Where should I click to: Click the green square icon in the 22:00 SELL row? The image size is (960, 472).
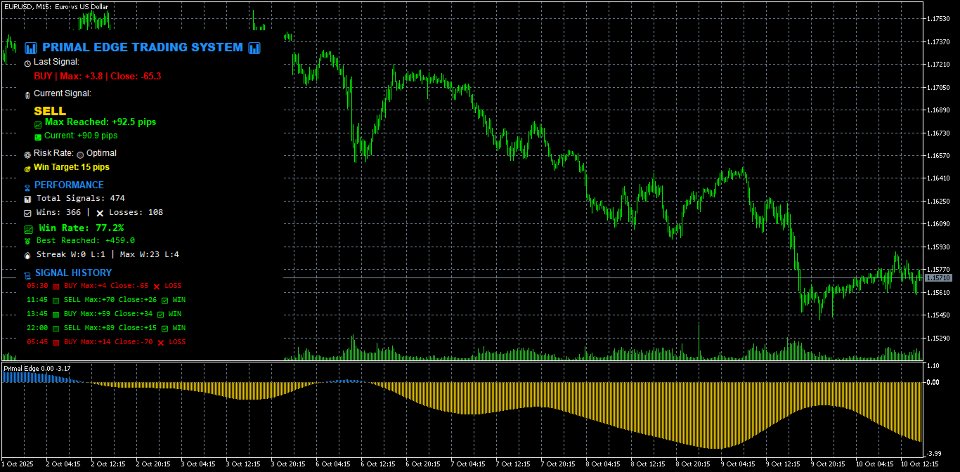point(56,329)
